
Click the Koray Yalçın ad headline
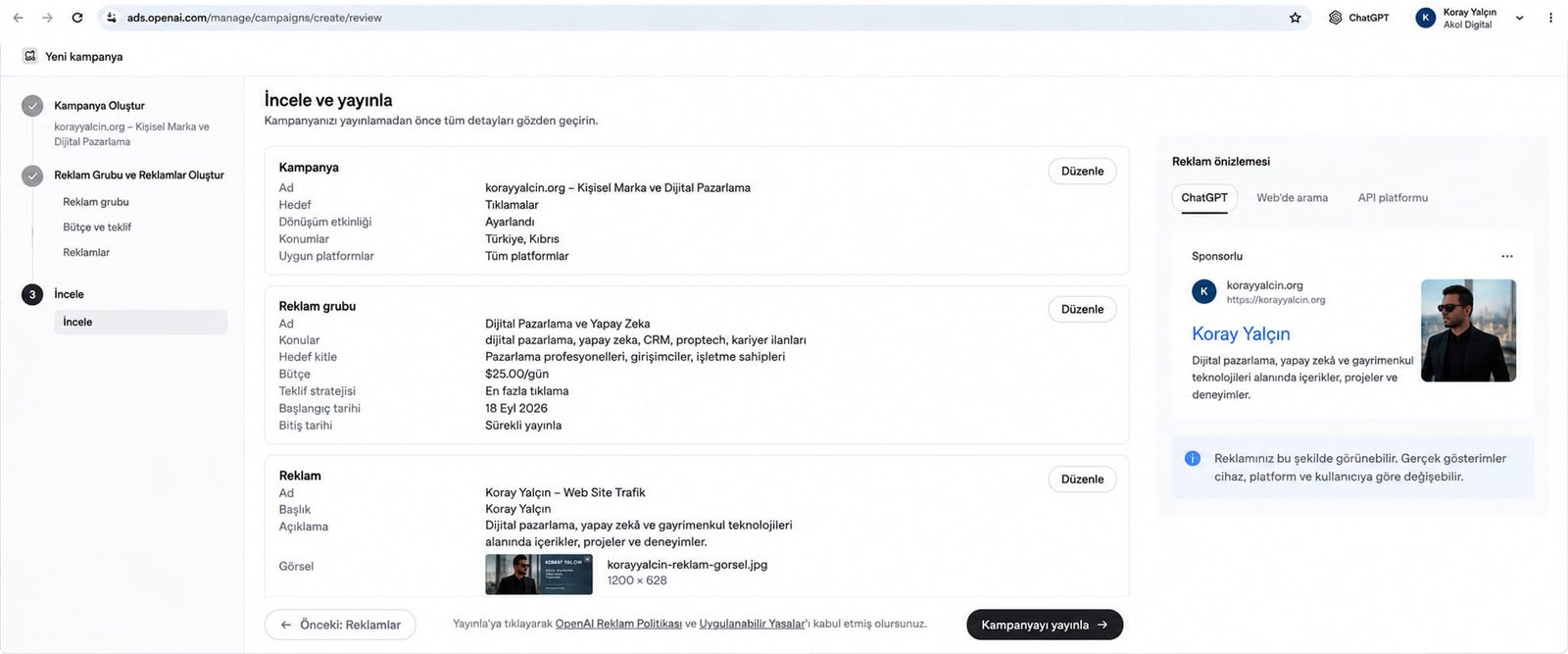tap(1241, 334)
